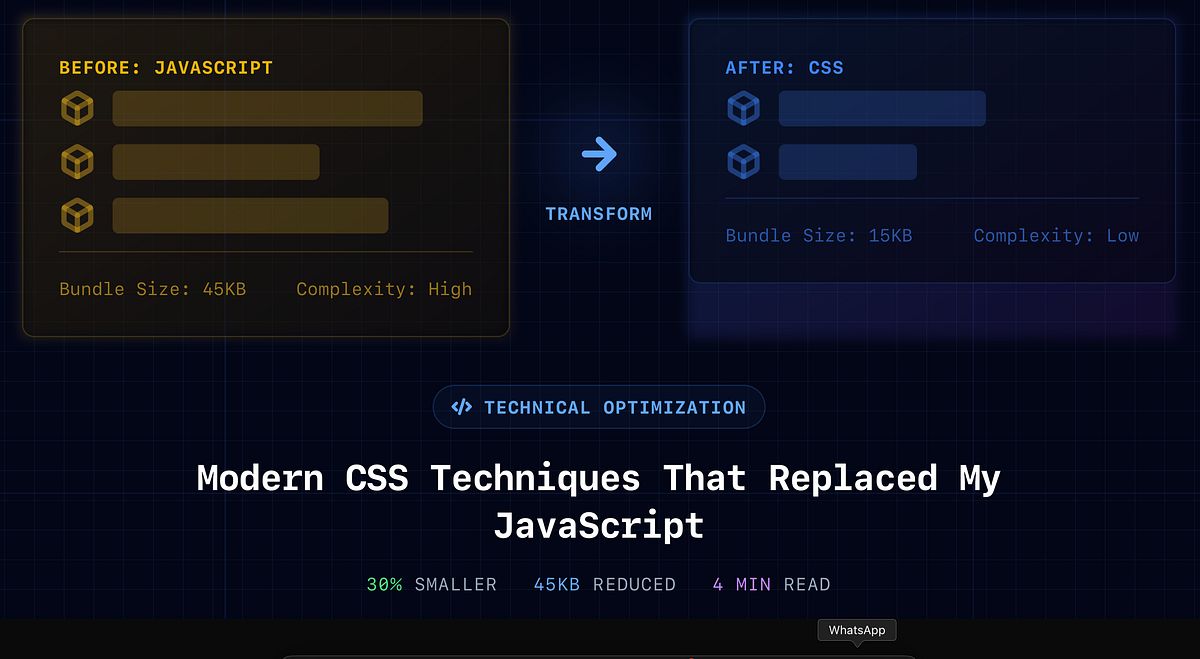Click the blue TRANSFORM arrow icon
1200x659 pixels.
(x=599, y=153)
